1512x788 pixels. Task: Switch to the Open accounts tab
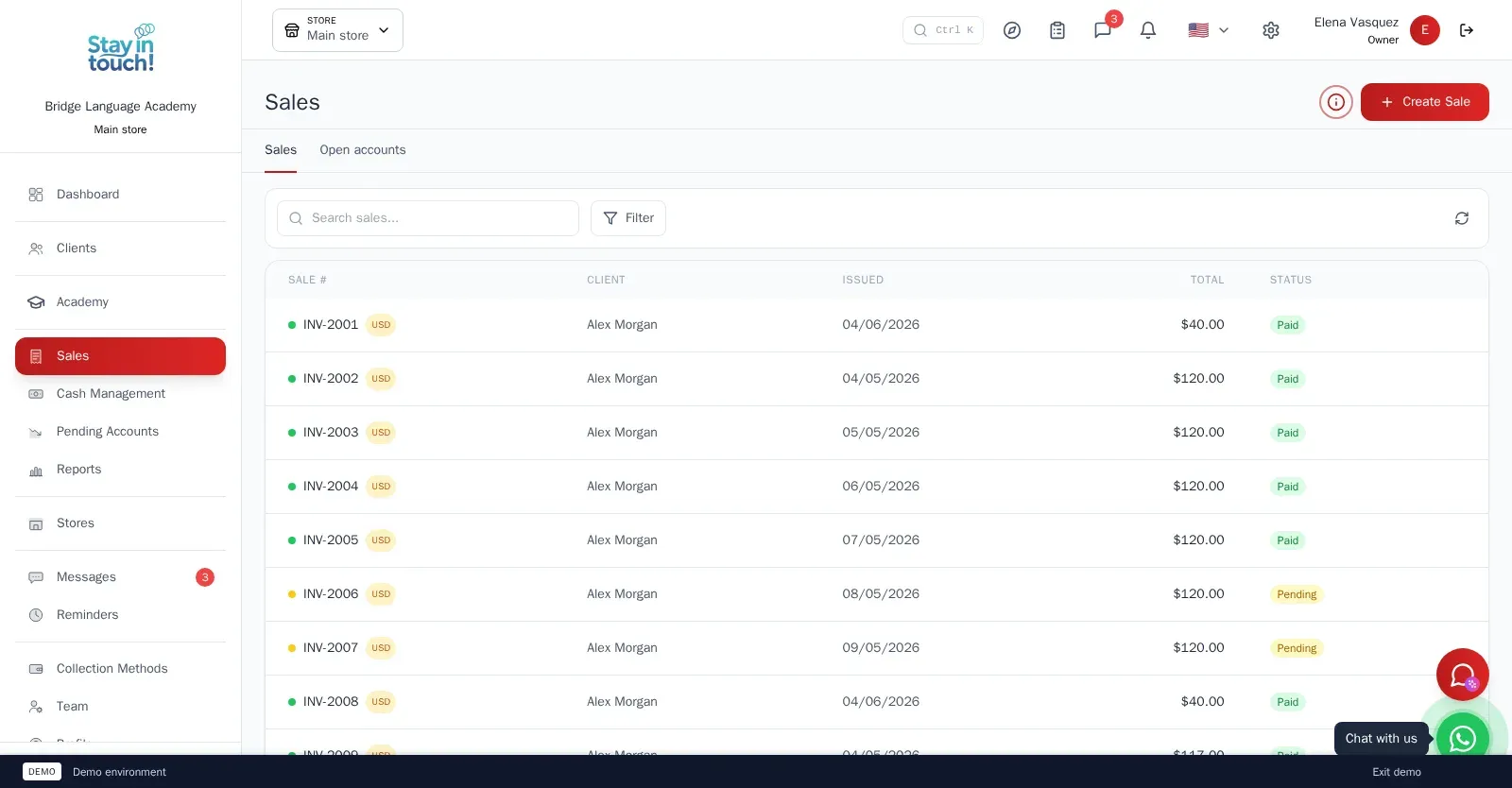363,150
